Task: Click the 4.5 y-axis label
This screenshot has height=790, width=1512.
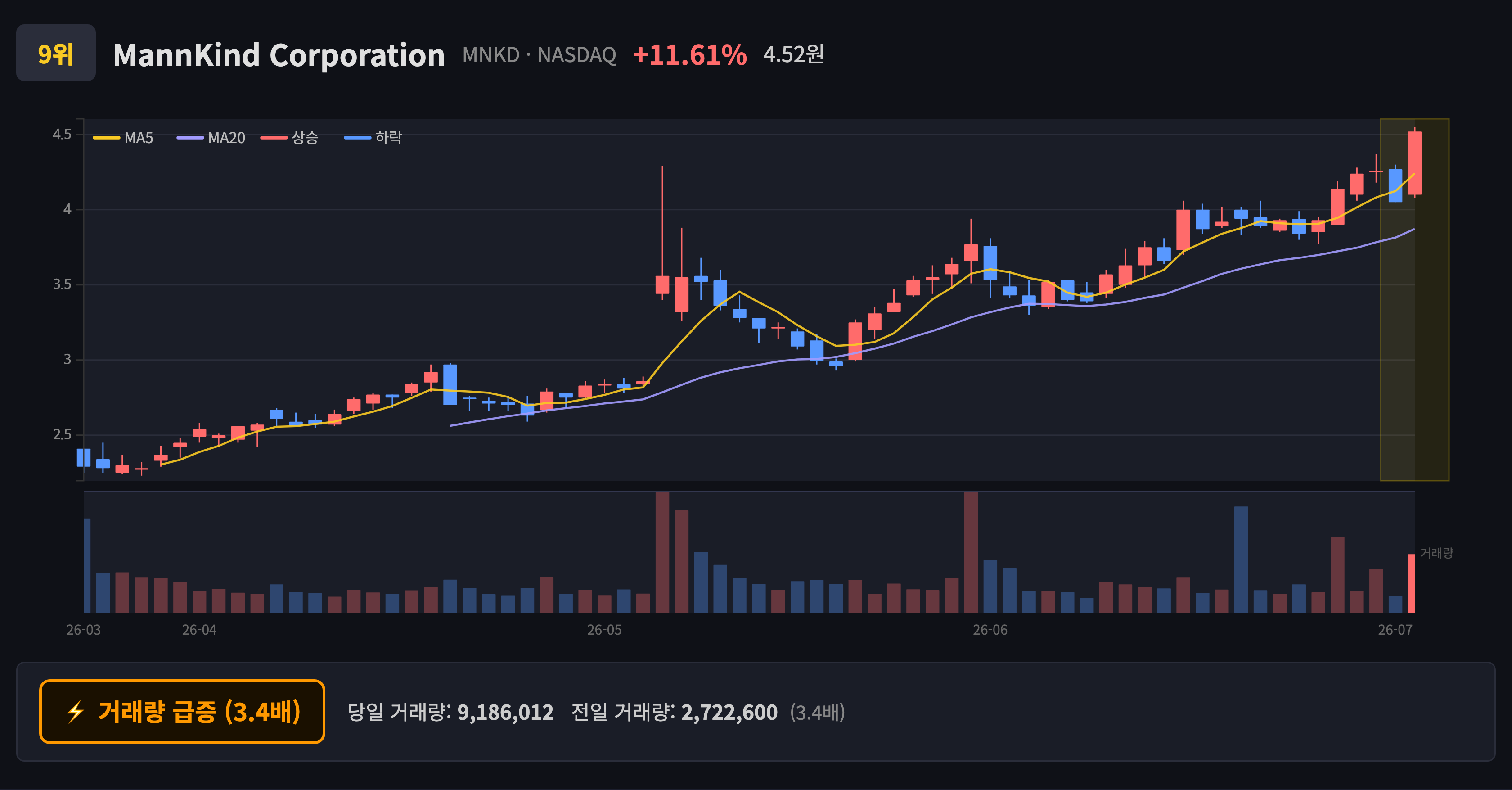Action: (62, 135)
